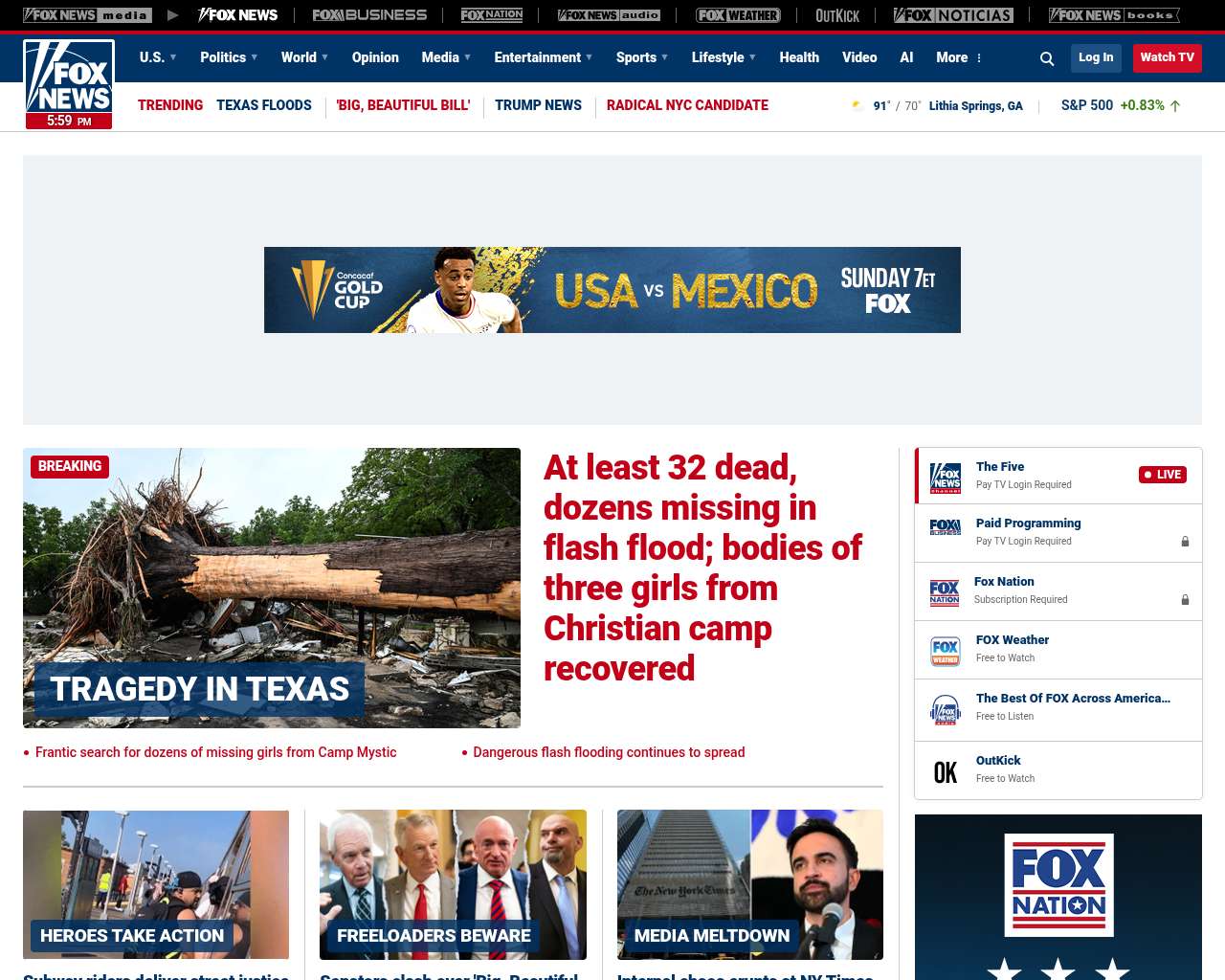This screenshot has width=1225, height=980.
Task: Open OutKick free to watch row
Action: pos(1058,770)
